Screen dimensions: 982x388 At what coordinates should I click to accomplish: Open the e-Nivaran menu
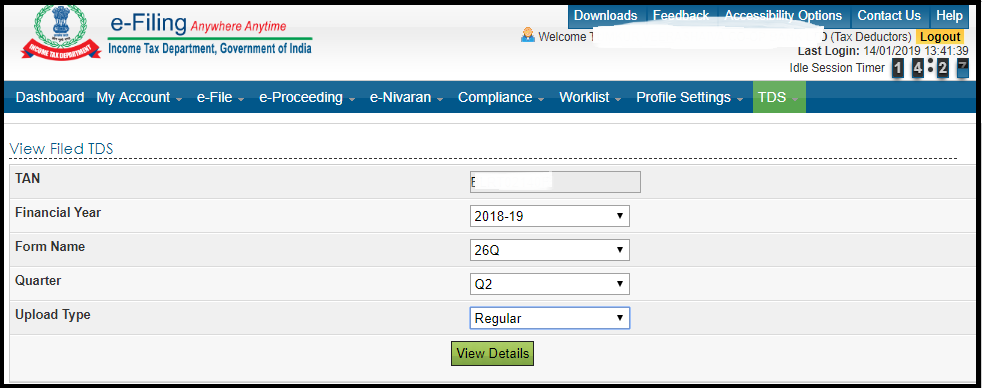point(406,98)
